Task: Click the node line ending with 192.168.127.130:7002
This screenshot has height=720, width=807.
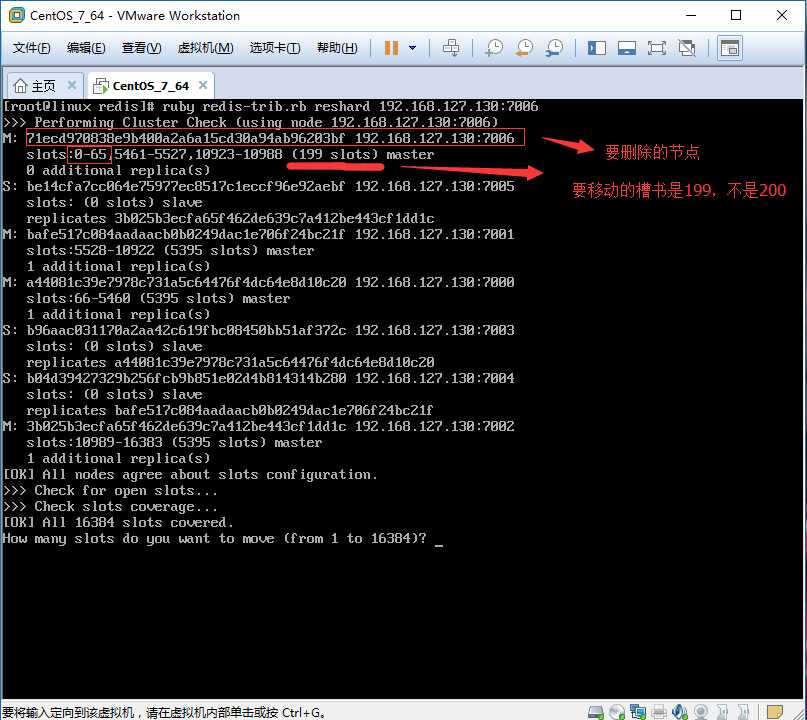Action: (x=258, y=426)
